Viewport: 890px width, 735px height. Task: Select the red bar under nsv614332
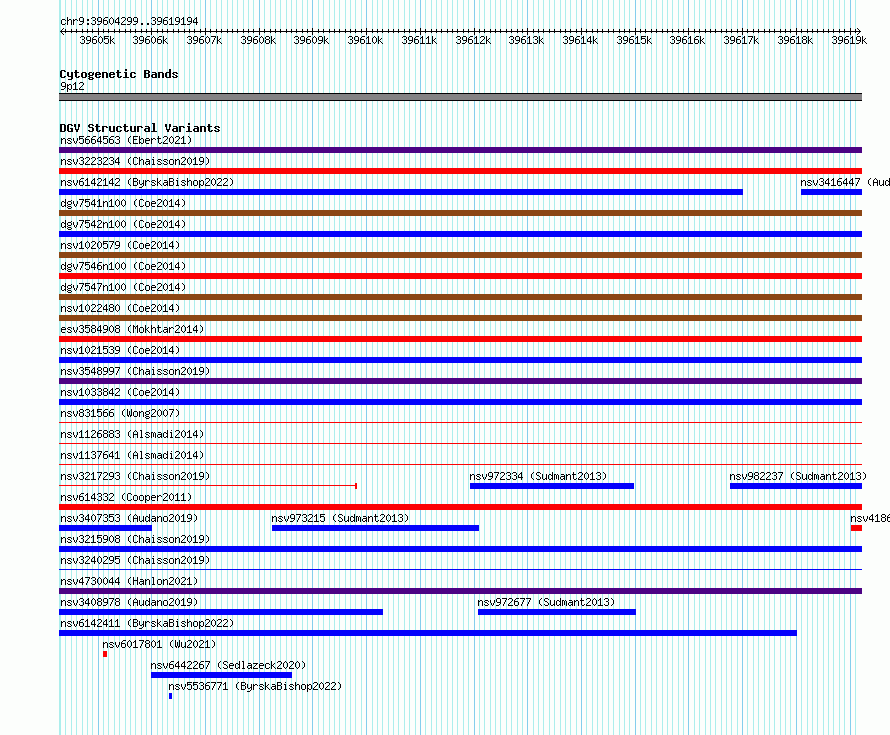(460, 507)
